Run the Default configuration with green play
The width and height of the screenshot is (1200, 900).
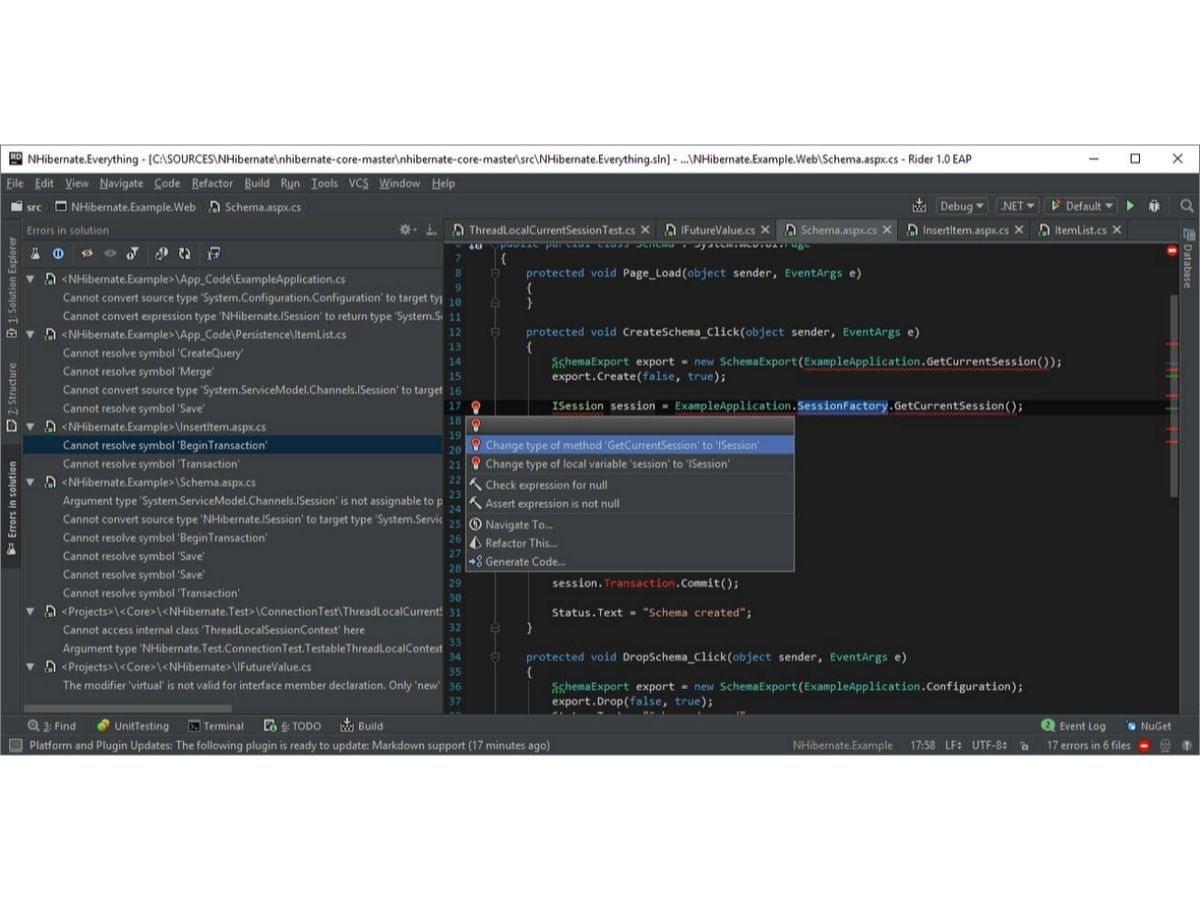[x=1130, y=206]
